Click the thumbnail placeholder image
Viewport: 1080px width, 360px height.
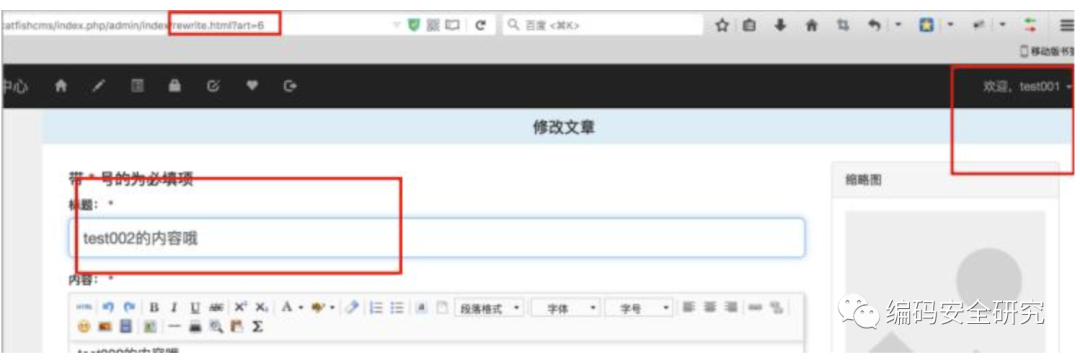(x=945, y=282)
